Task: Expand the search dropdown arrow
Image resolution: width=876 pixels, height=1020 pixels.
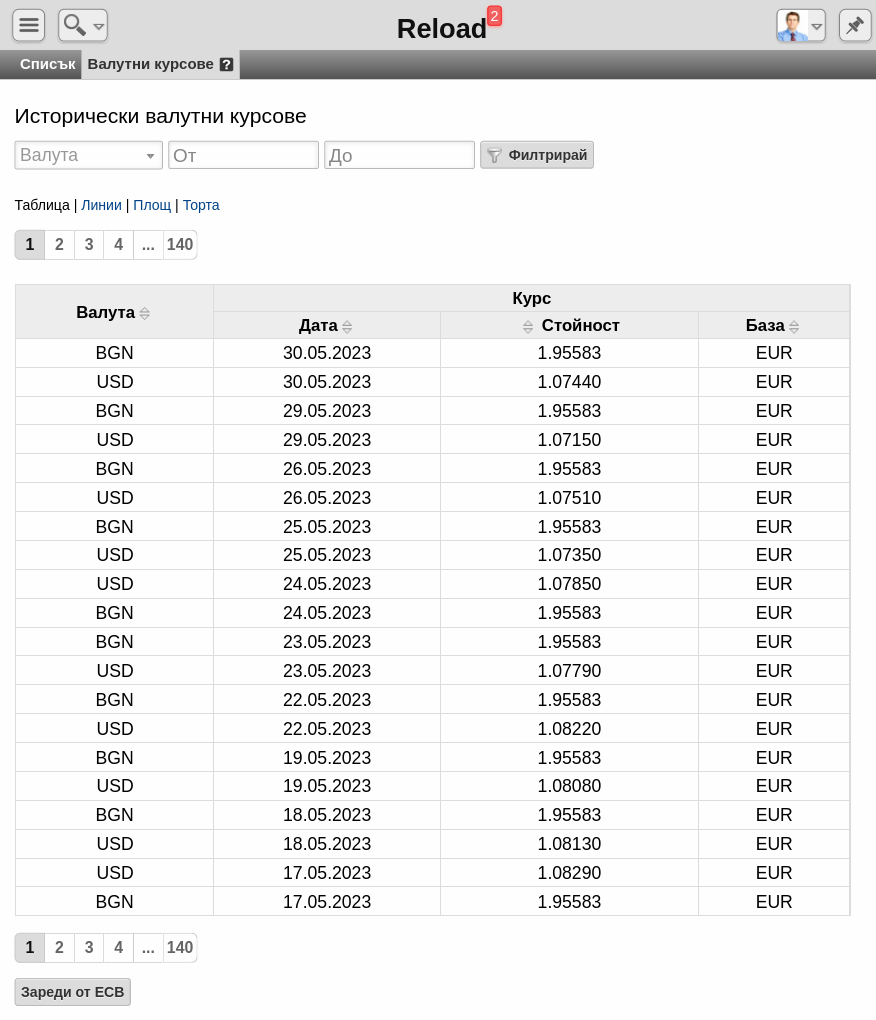Action: pyautogui.click(x=99, y=27)
